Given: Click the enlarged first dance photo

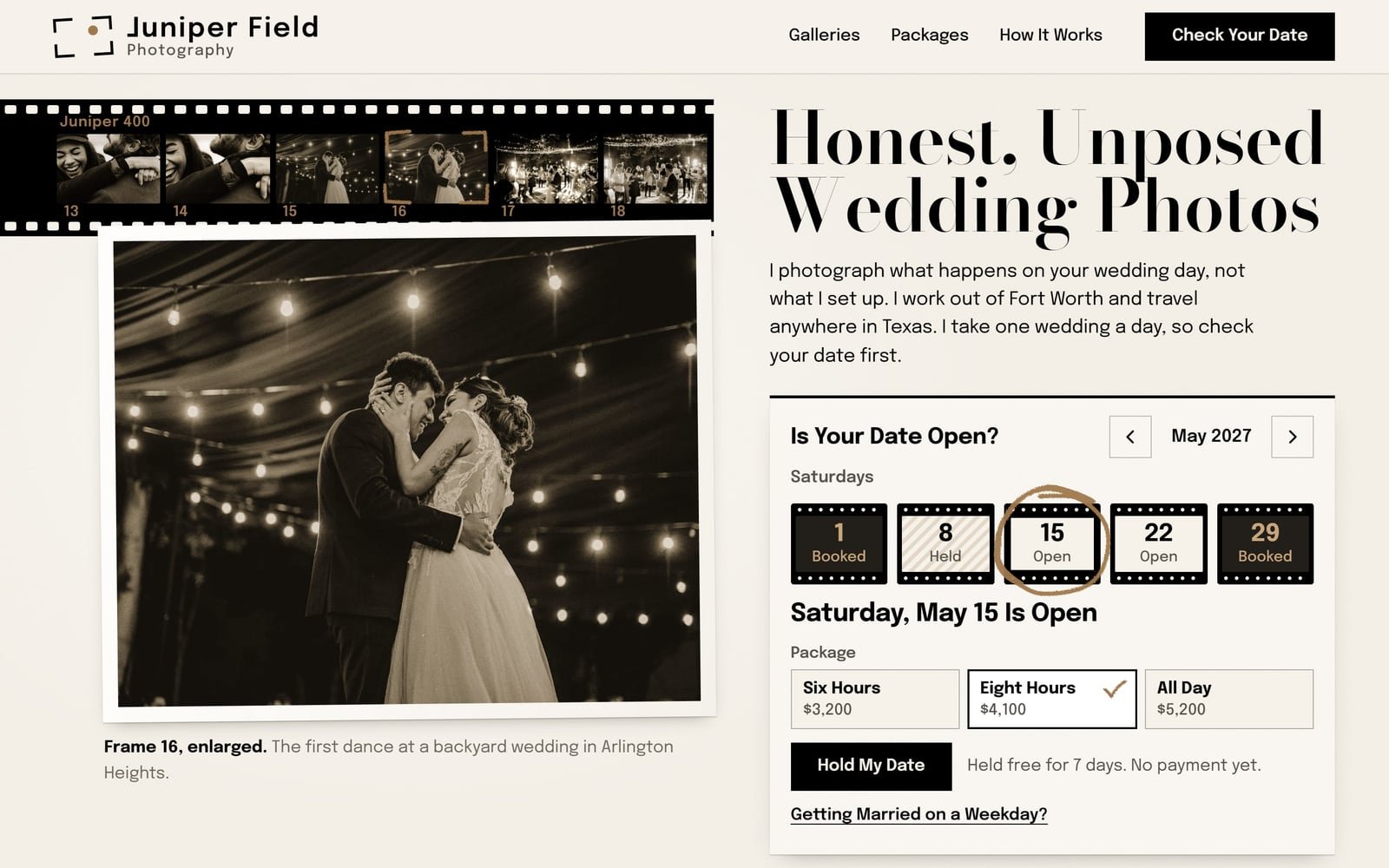Looking at the screenshot, I should point(407,471).
